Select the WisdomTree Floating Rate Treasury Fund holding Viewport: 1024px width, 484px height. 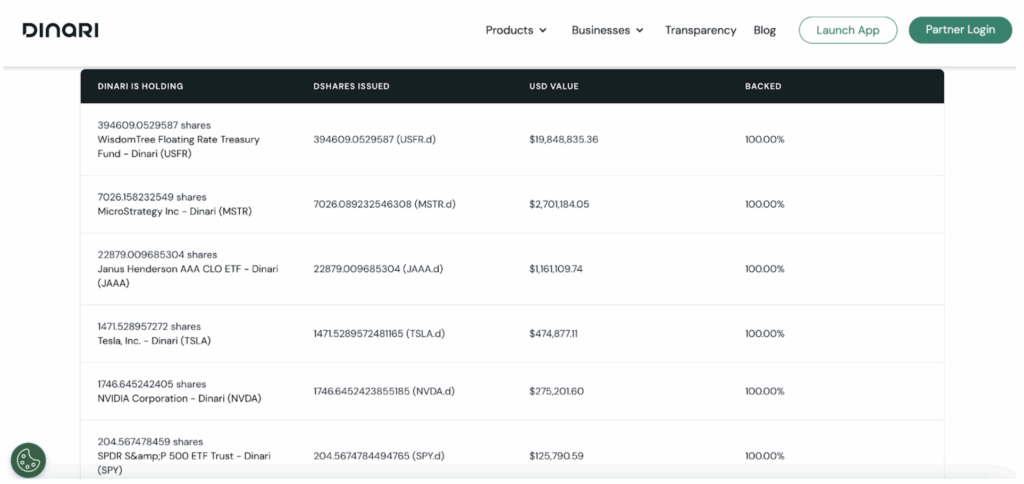click(x=178, y=140)
